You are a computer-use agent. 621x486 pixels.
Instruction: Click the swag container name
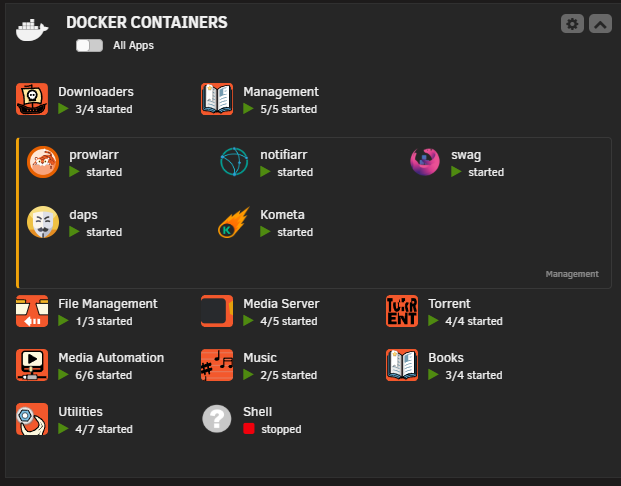pos(466,155)
